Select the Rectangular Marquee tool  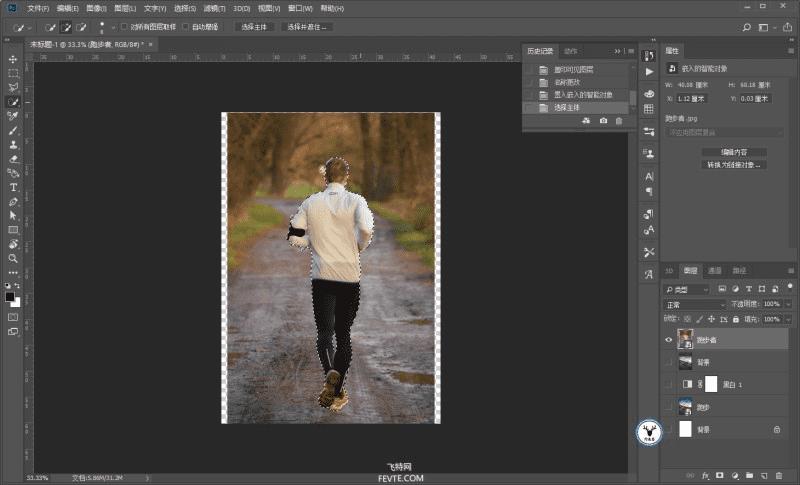tap(13, 73)
